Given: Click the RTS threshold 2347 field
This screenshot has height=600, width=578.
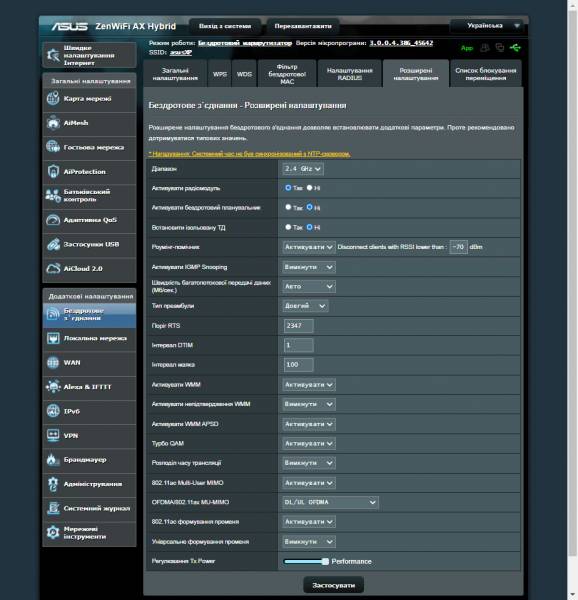Looking at the screenshot, I should [298, 326].
